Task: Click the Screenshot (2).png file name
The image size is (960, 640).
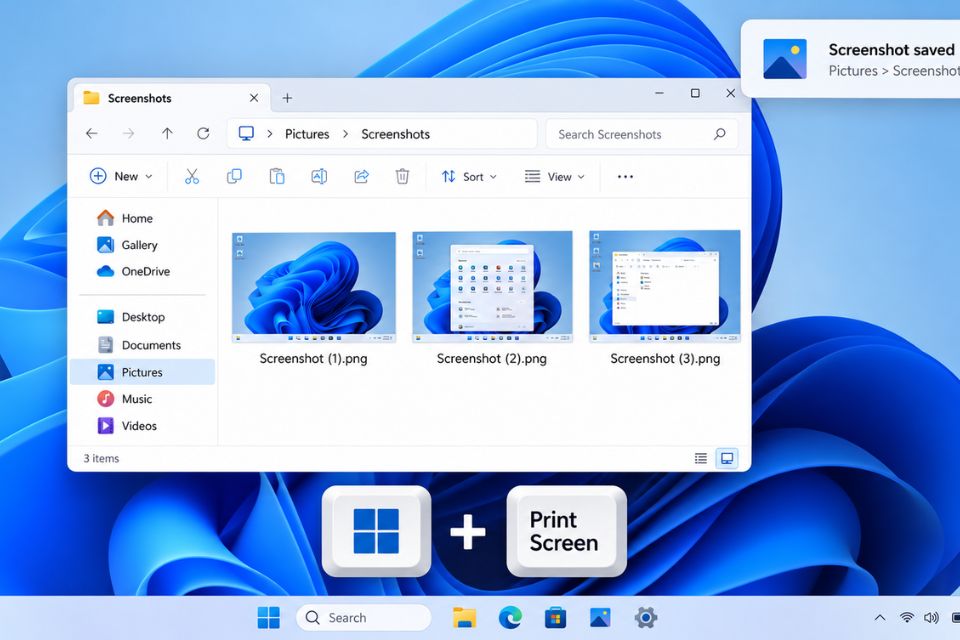Action: [492, 358]
